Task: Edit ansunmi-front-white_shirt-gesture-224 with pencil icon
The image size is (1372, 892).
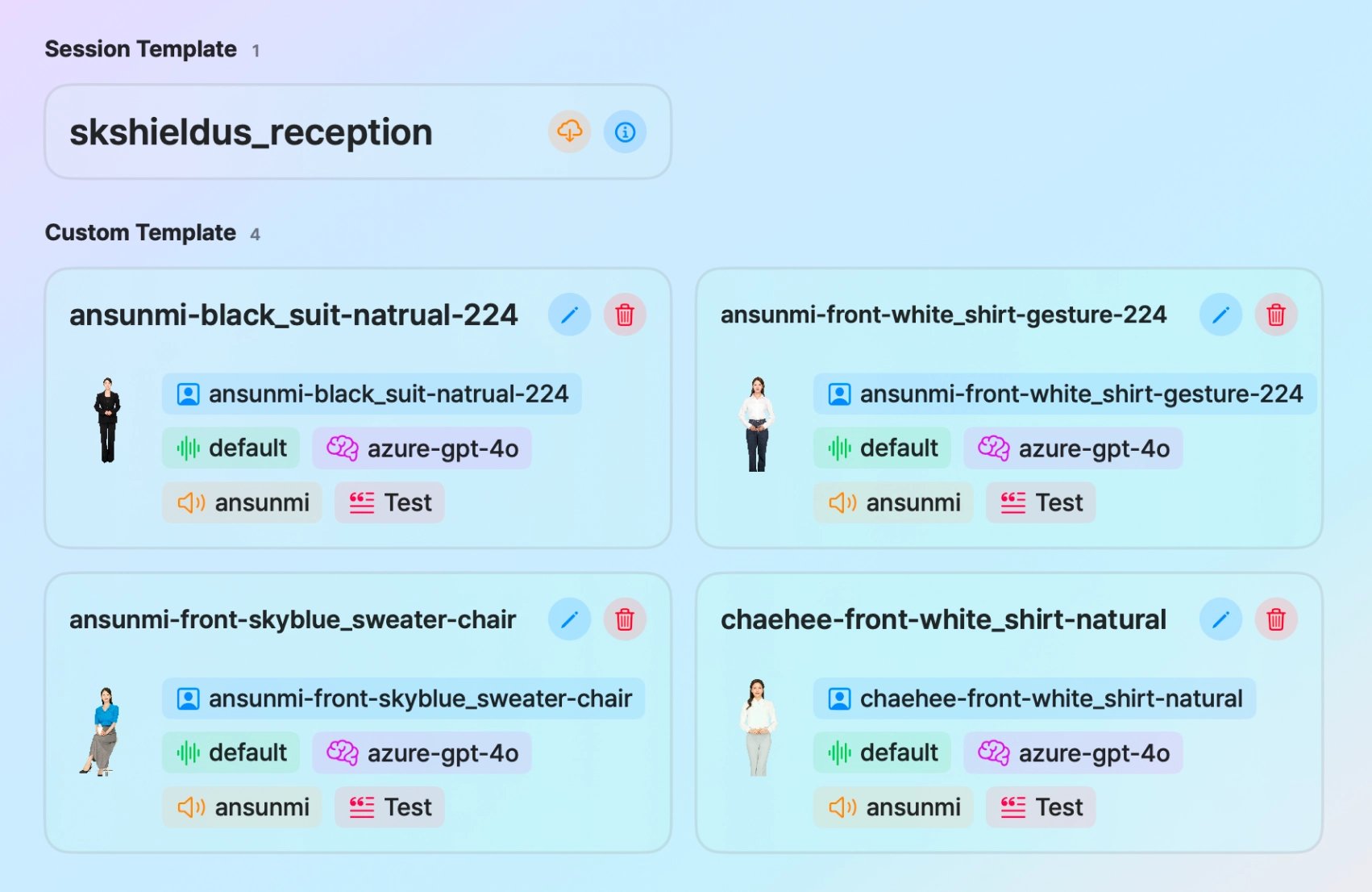Action: click(x=1220, y=315)
